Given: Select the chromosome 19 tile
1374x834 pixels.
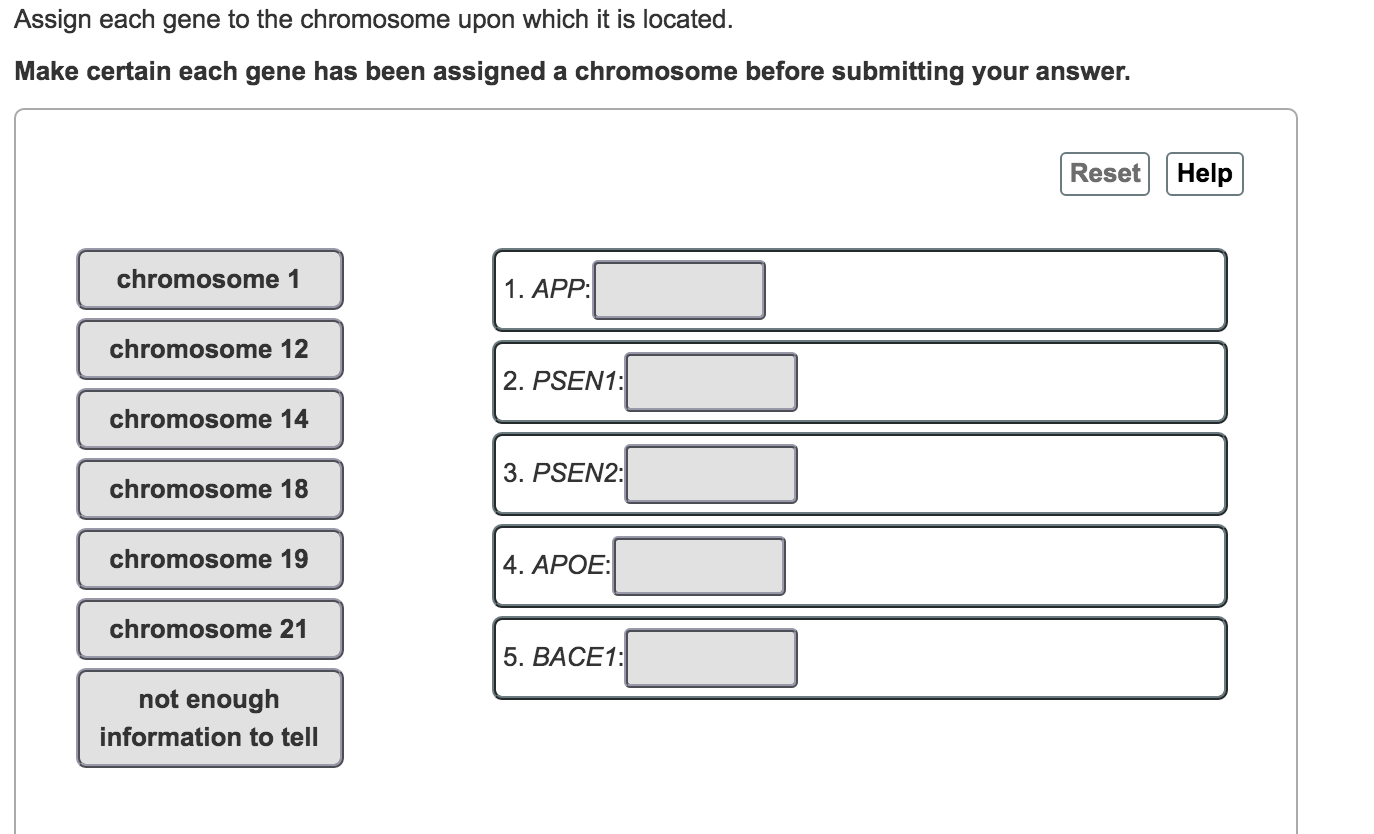Looking at the screenshot, I should tap(209, 559).
